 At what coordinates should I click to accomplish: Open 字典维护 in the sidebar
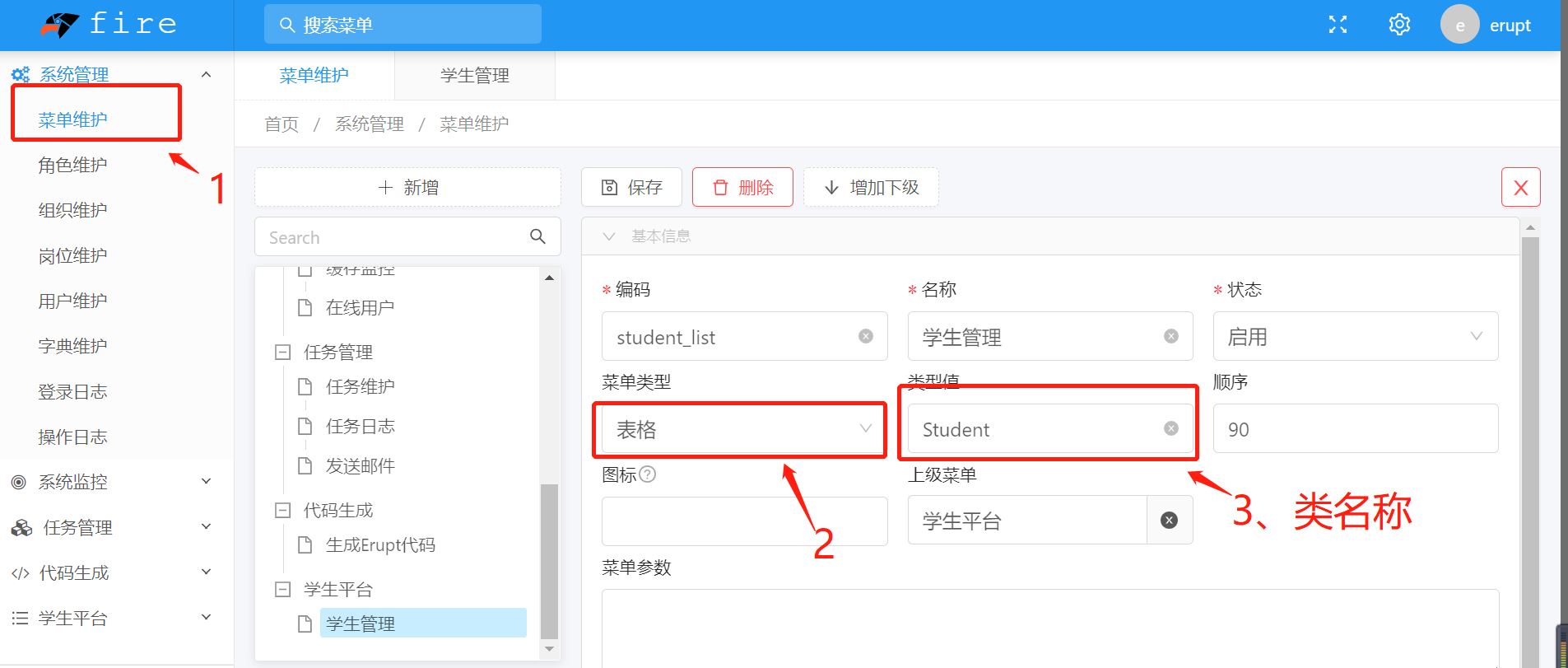pos(72,346)
